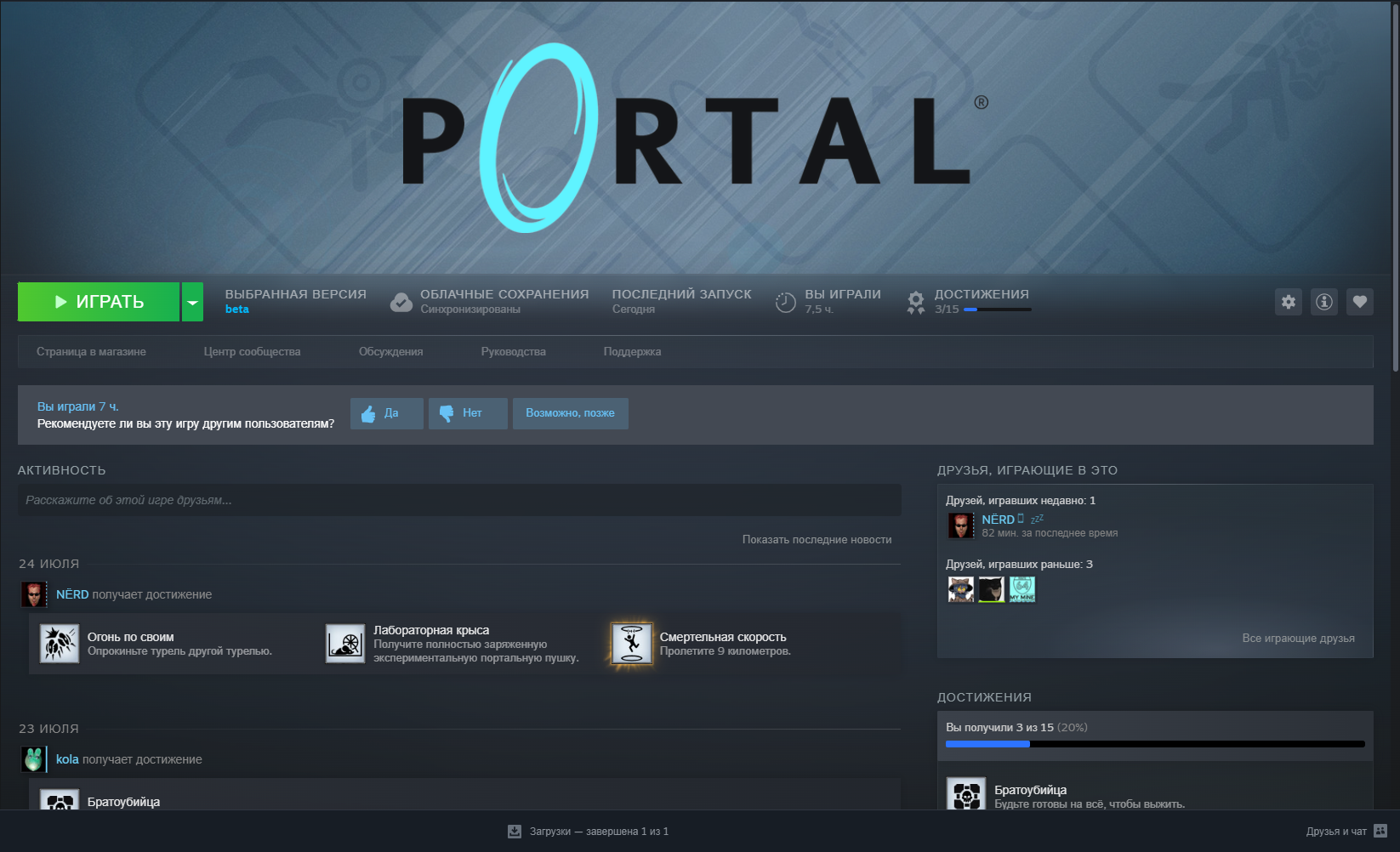Open Поддержка tab

tap(633, 352)
